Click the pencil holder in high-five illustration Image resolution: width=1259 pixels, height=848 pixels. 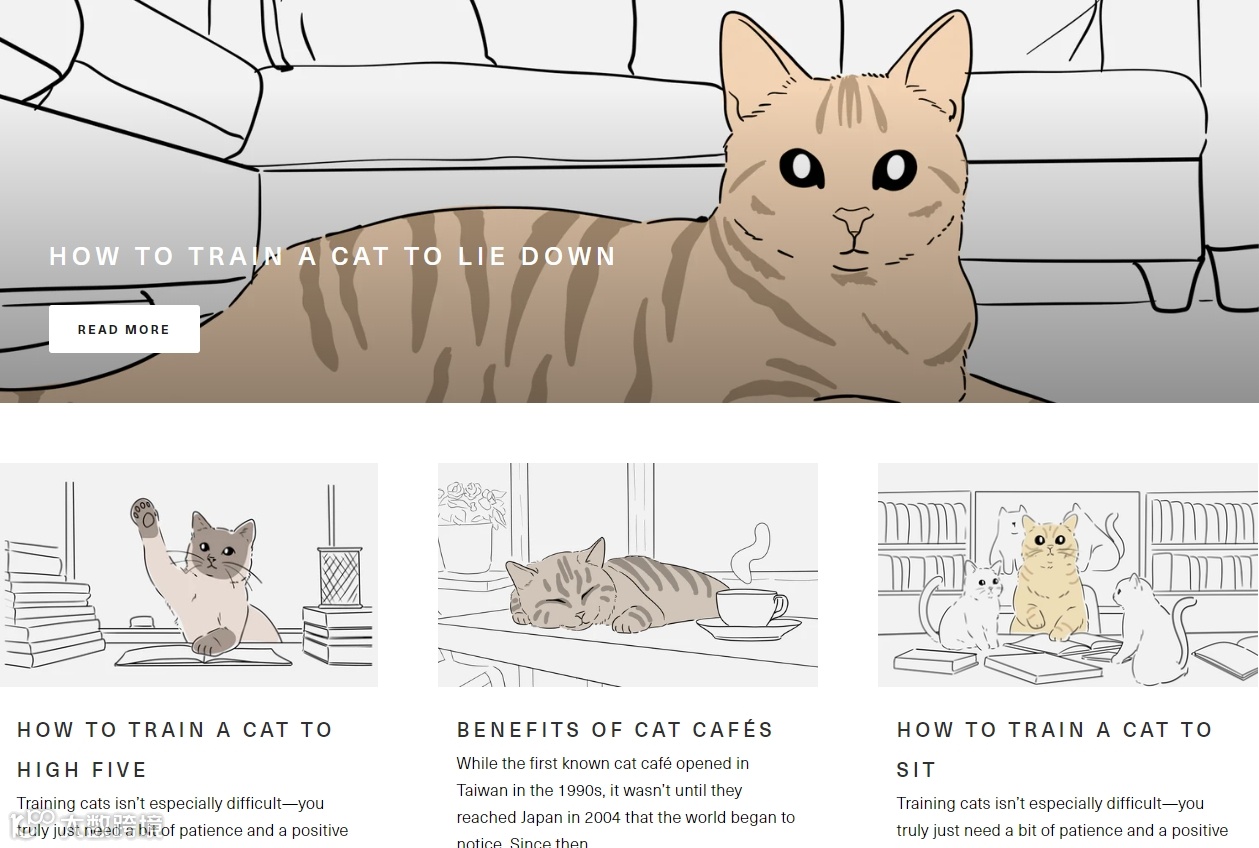pos(339,577)
